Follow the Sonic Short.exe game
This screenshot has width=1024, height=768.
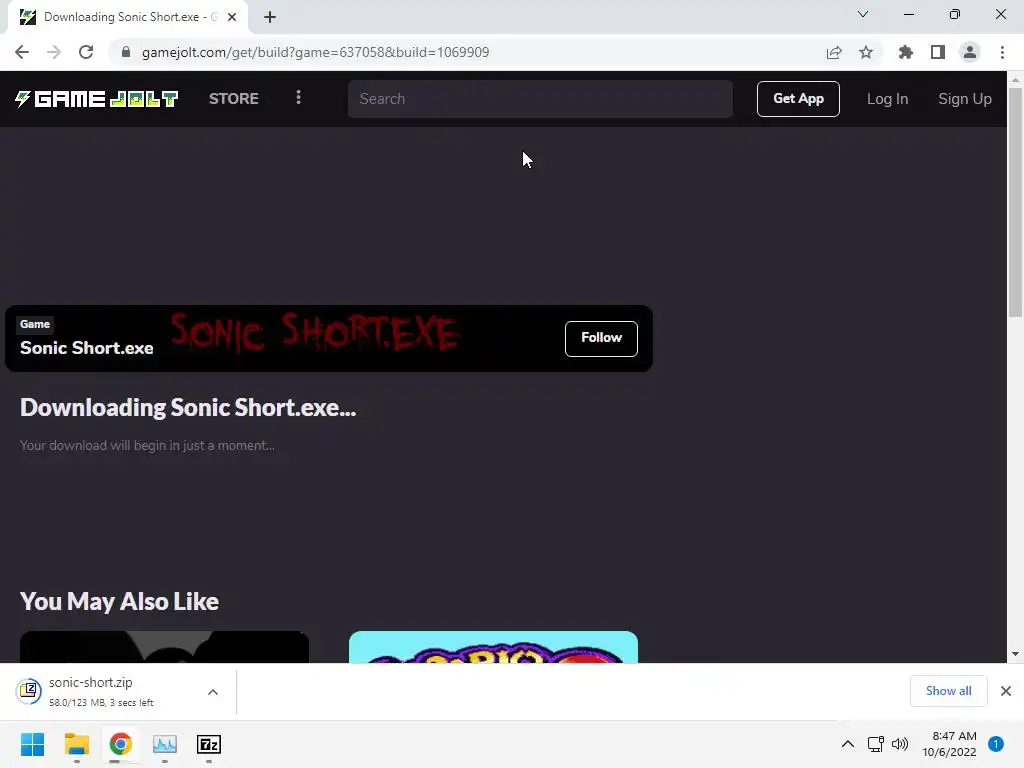(x=601, y=338)
